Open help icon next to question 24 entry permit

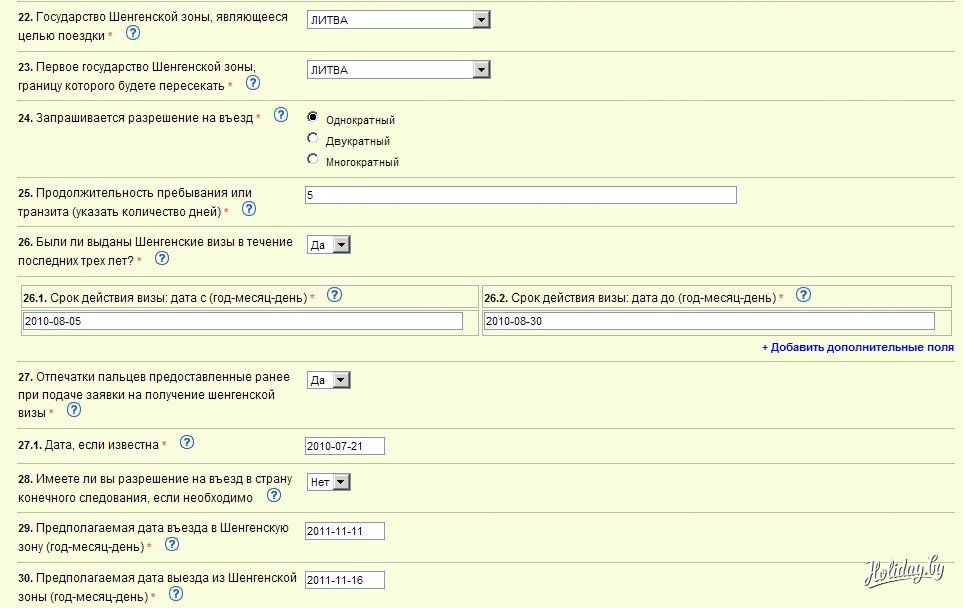(281, 115)
